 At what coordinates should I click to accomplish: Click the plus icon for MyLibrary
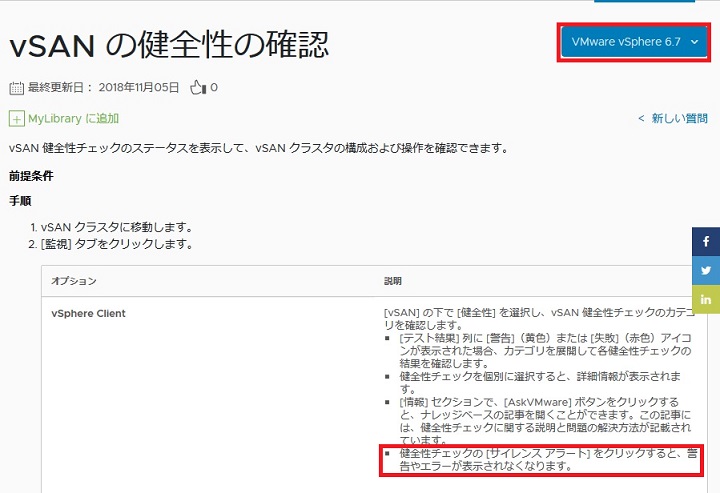pos(17,119)
